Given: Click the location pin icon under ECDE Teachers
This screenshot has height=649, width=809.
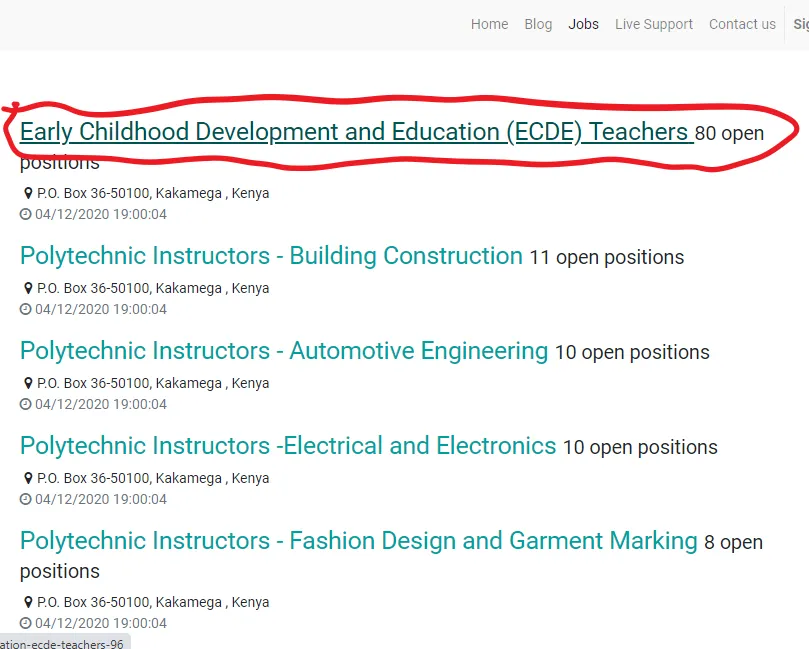Looking at the screenshot, I should pos(28,193).
